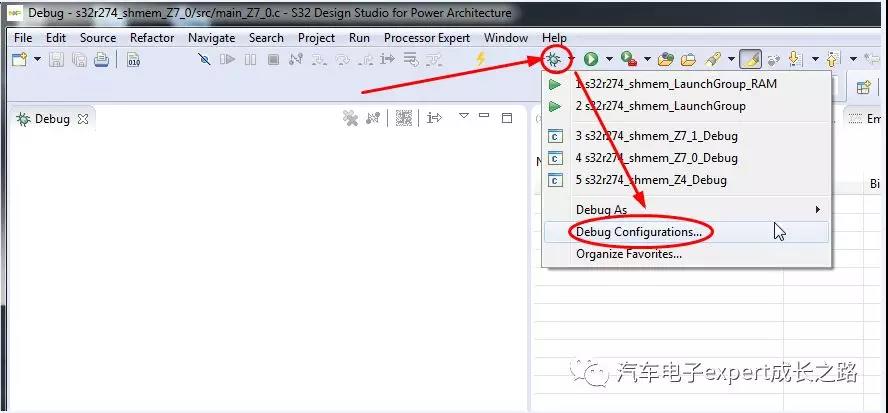
Task: Click the Debug bug icon in the toolbar
Action: pos(554,59)
